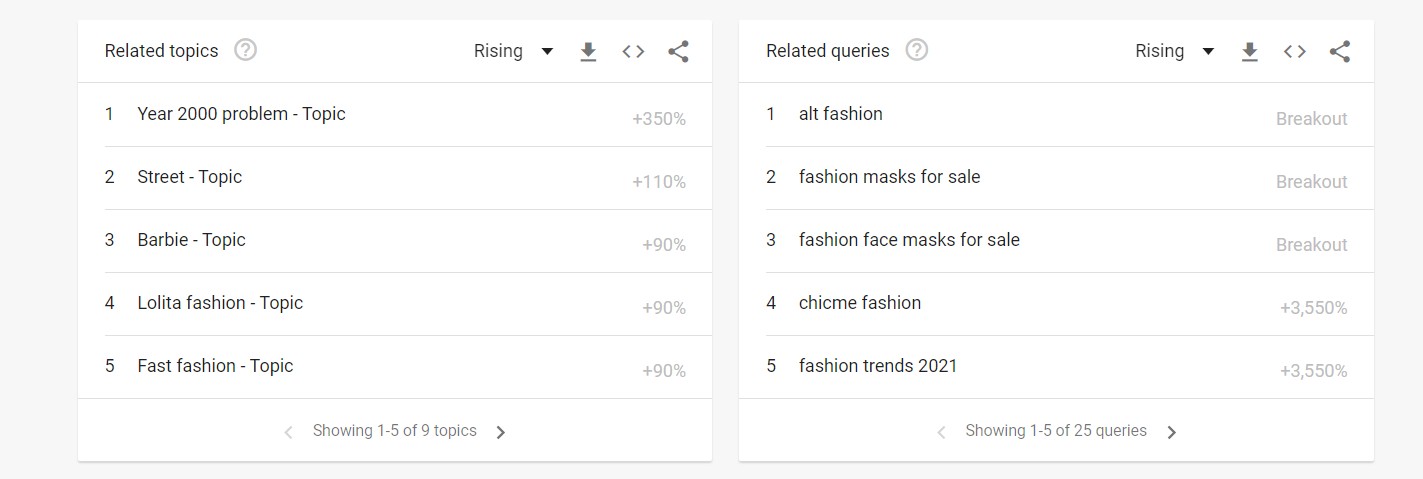The width and height of the screenshot is (1423, 479).
Task: Open Rising dropdown in Related queries
Action: pos(1175,51)
